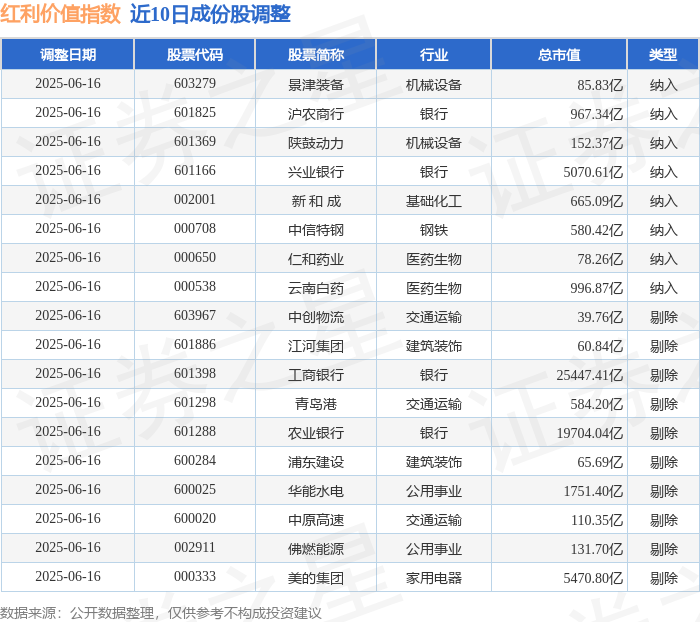Image resolution: width=700 pixels, height=622 pixels.
Task: Click the 股票简称 column header
Action: (316, 54)
